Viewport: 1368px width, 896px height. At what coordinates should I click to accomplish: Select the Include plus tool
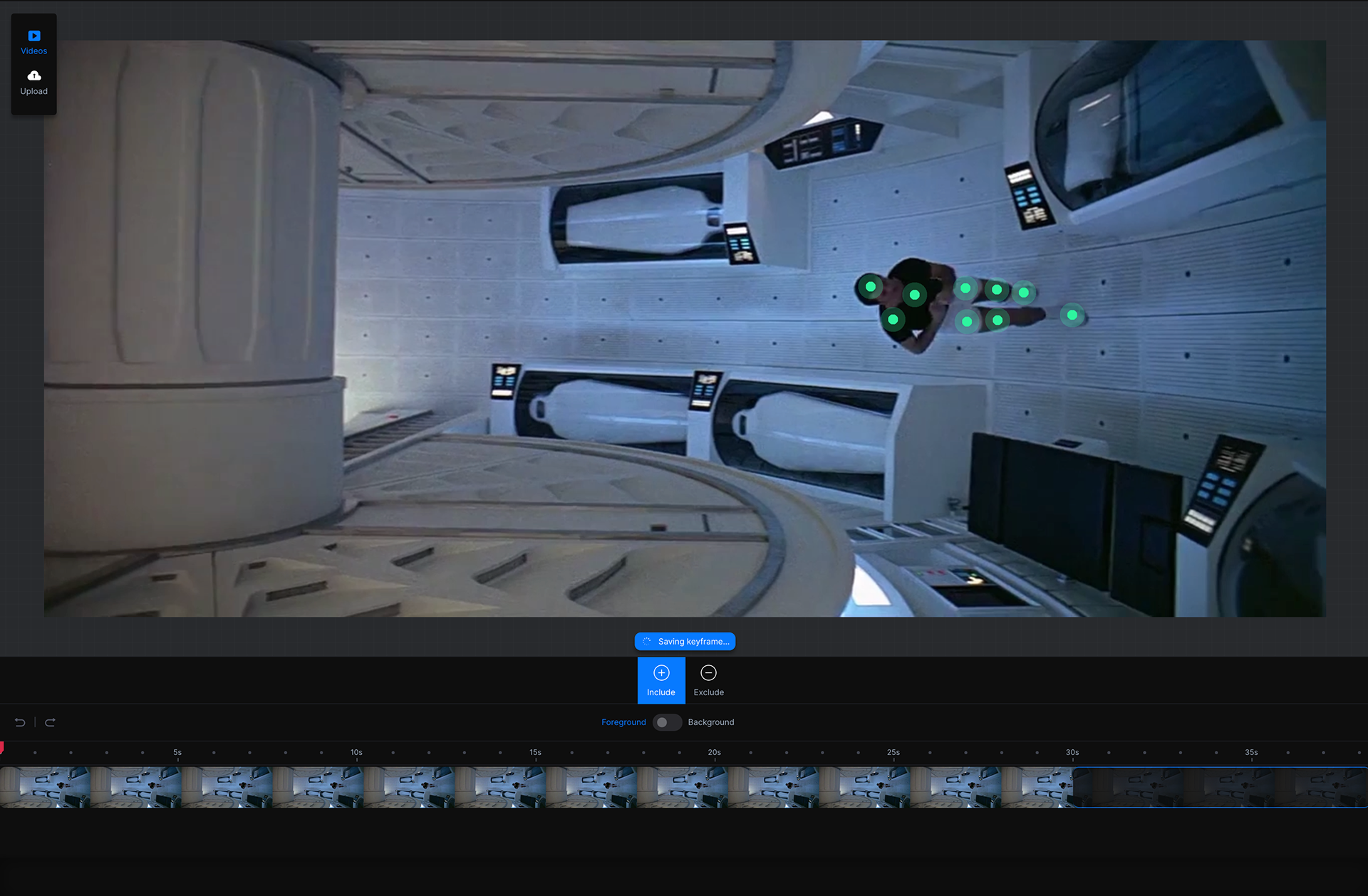tap(661, 680)
